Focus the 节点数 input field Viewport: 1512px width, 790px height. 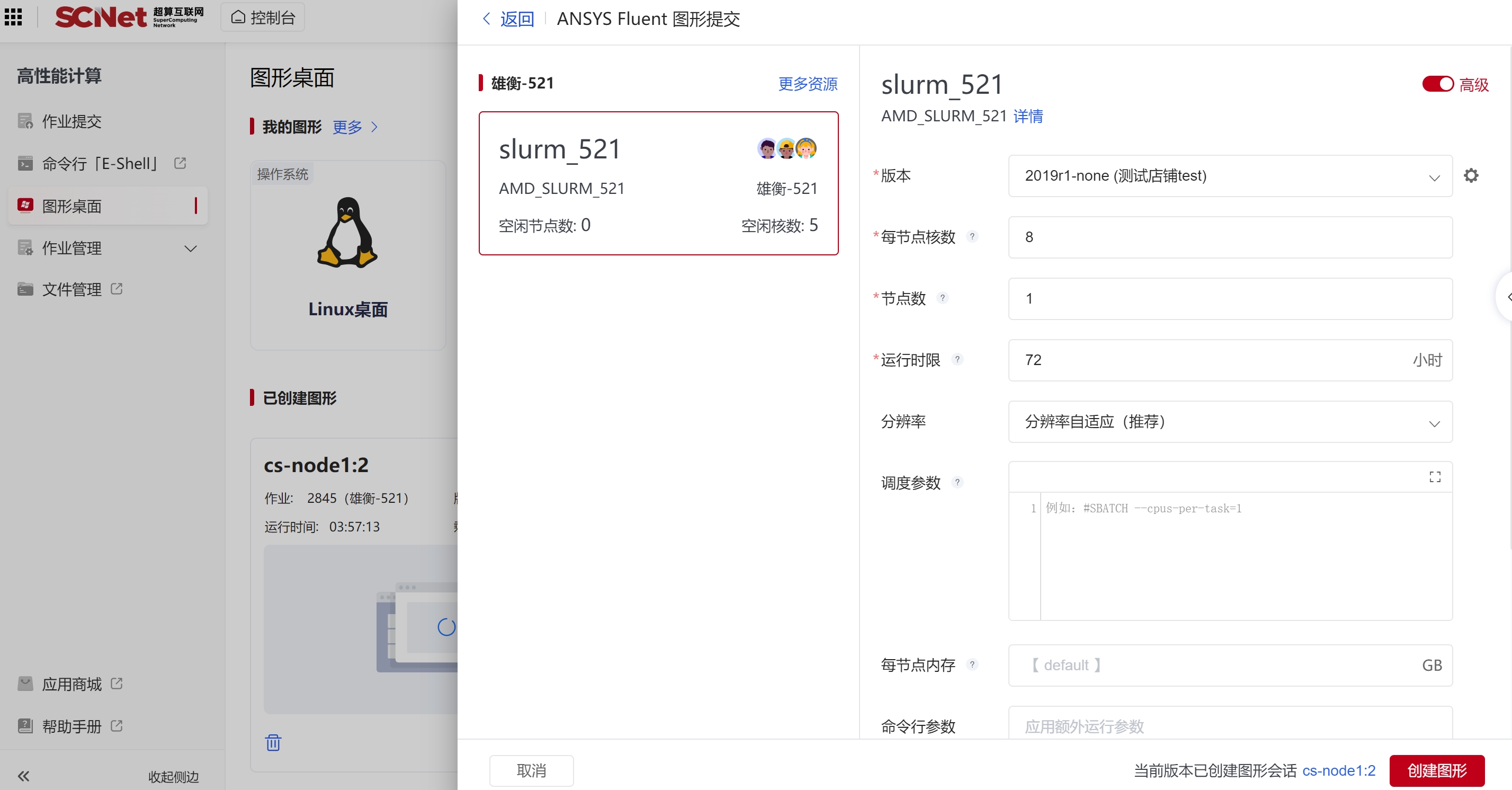tap(1230, 298)
